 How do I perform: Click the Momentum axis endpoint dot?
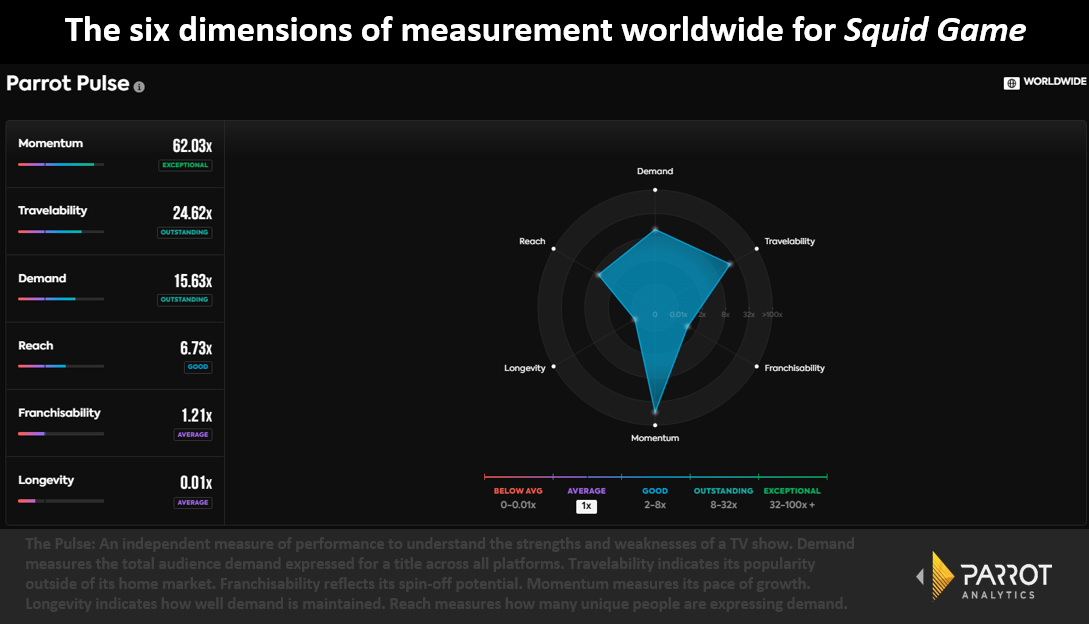pos(655,425)
